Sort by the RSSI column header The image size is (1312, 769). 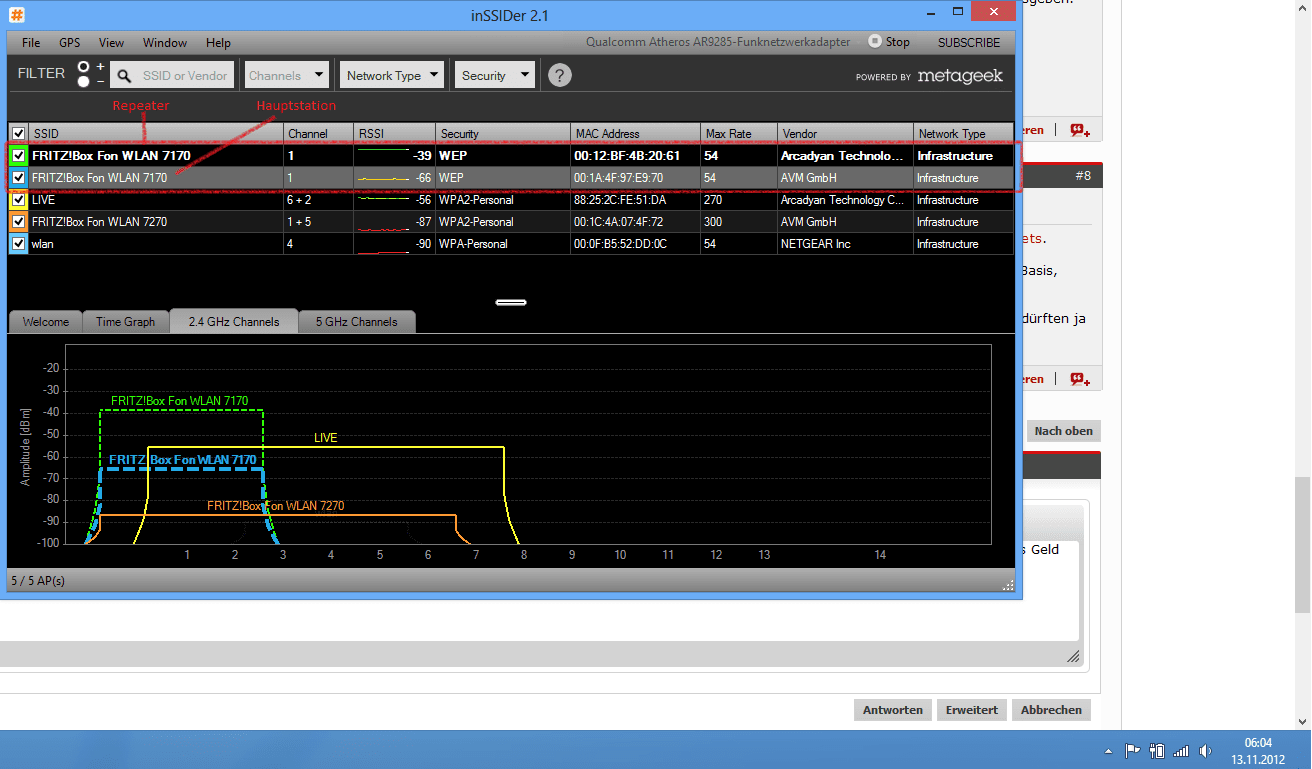395,133
